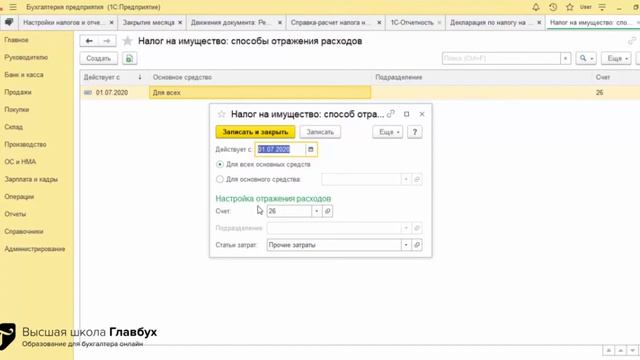This screenshot has width=640, height=360.
Task: Close the Справка-расчет налога tab
Action: click(x=379, y=22)
